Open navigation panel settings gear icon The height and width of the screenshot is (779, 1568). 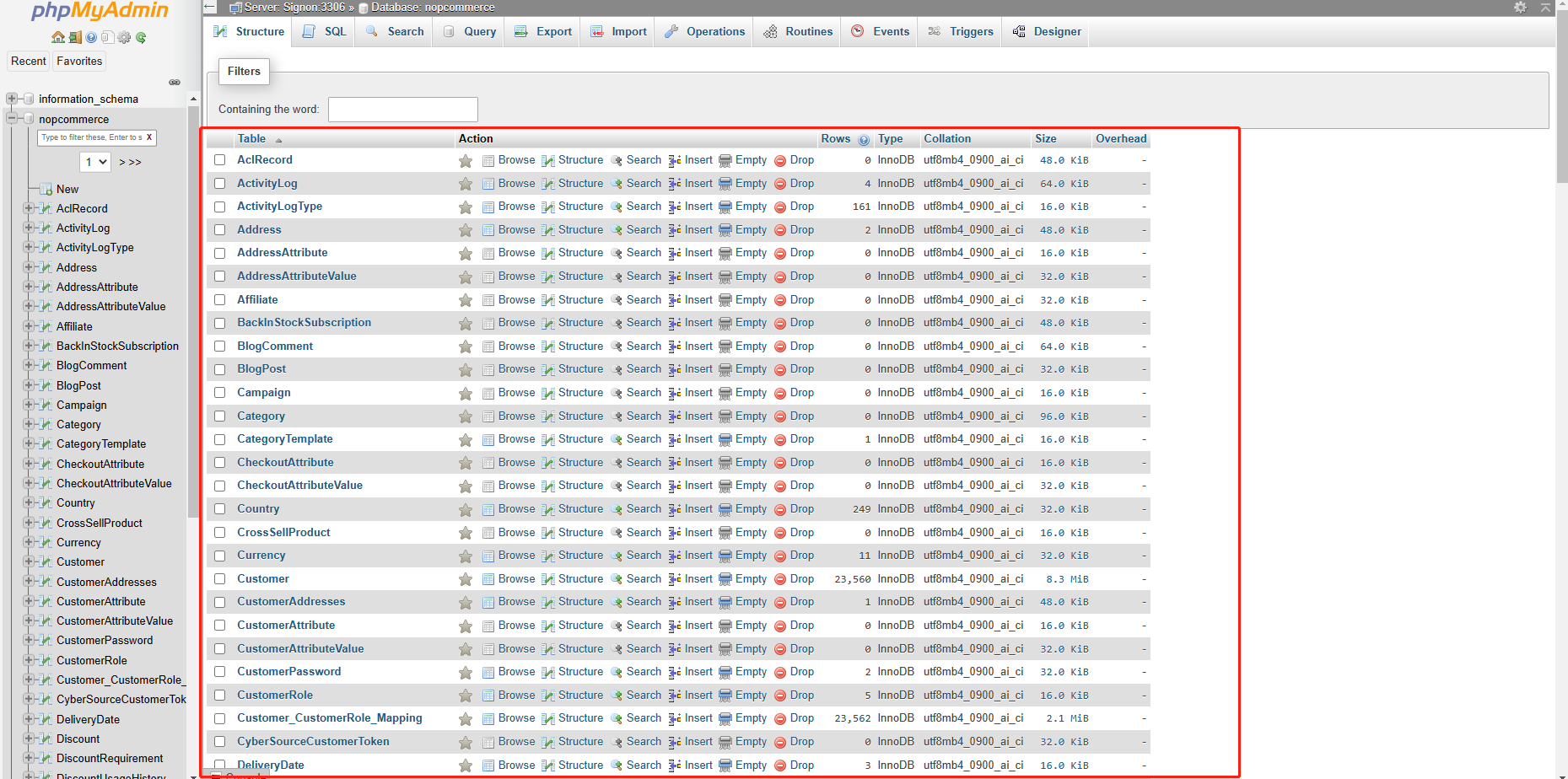click(124, 37)
